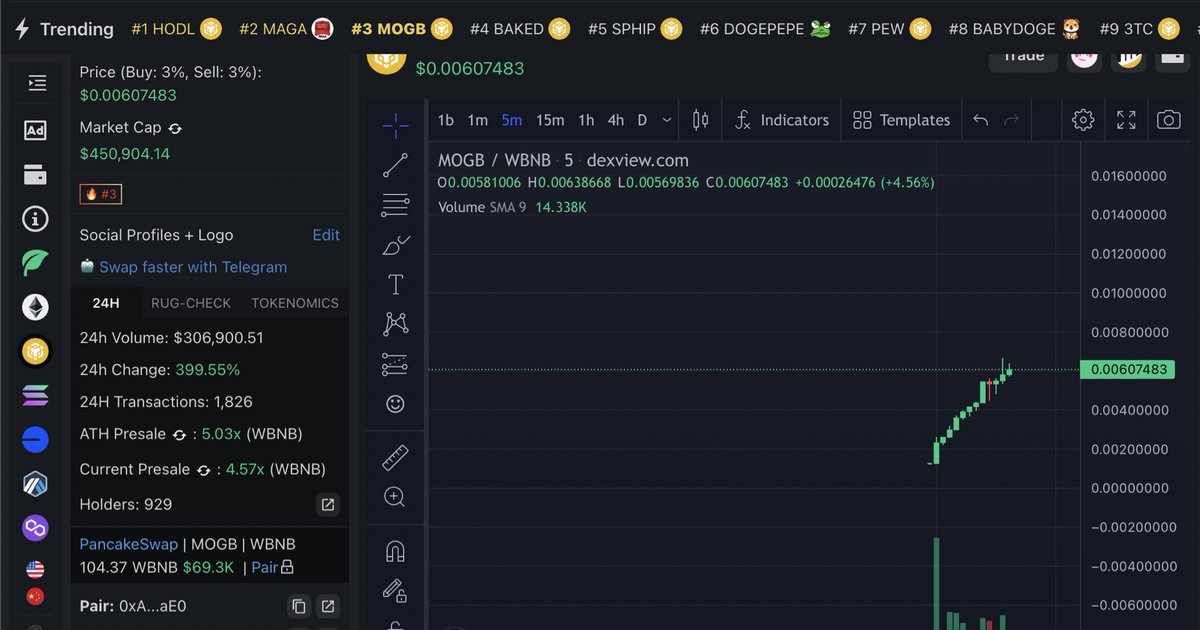Select the brush drawing tool
Image resolution: width=1200 pixels, height=630 pixels.
click(x=396, y=245)
